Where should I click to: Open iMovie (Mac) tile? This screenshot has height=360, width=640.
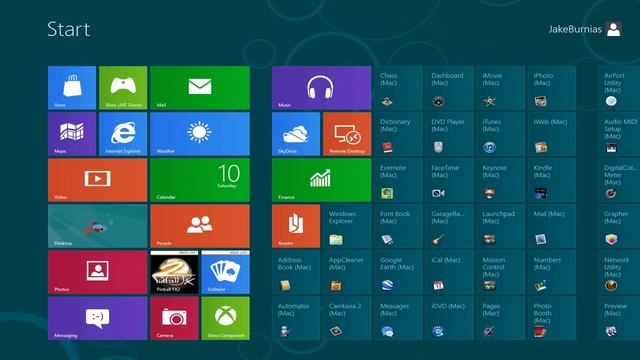point(500,88)
